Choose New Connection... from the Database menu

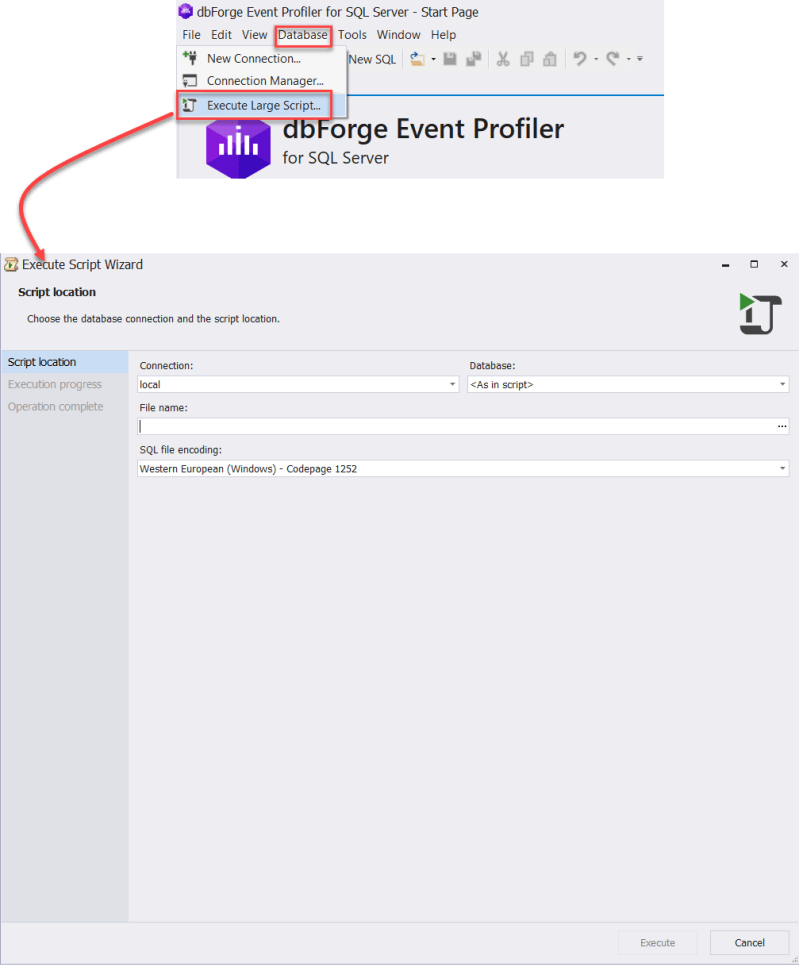coord(261,59)
